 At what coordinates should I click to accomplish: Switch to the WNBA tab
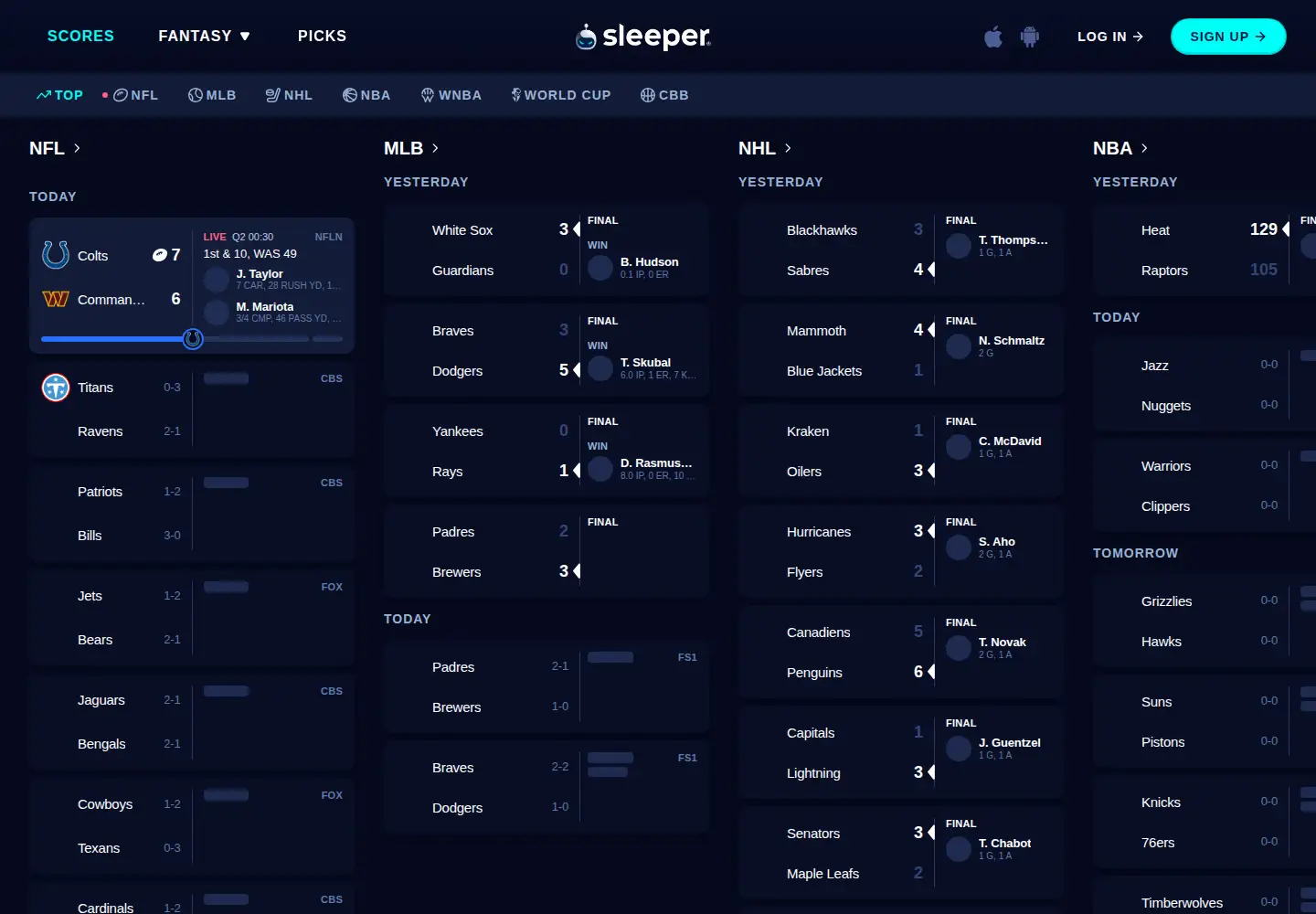click(451, 95)
